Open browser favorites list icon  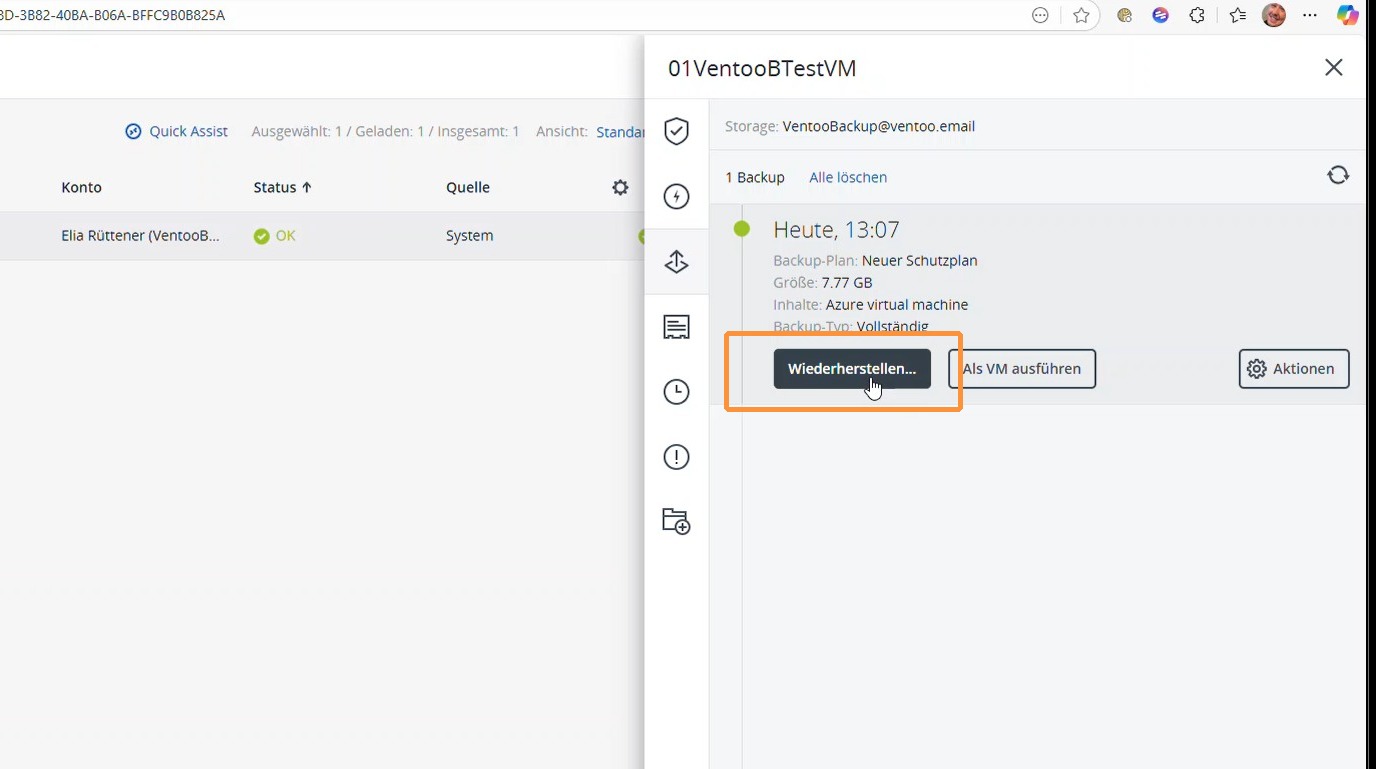1237,15
